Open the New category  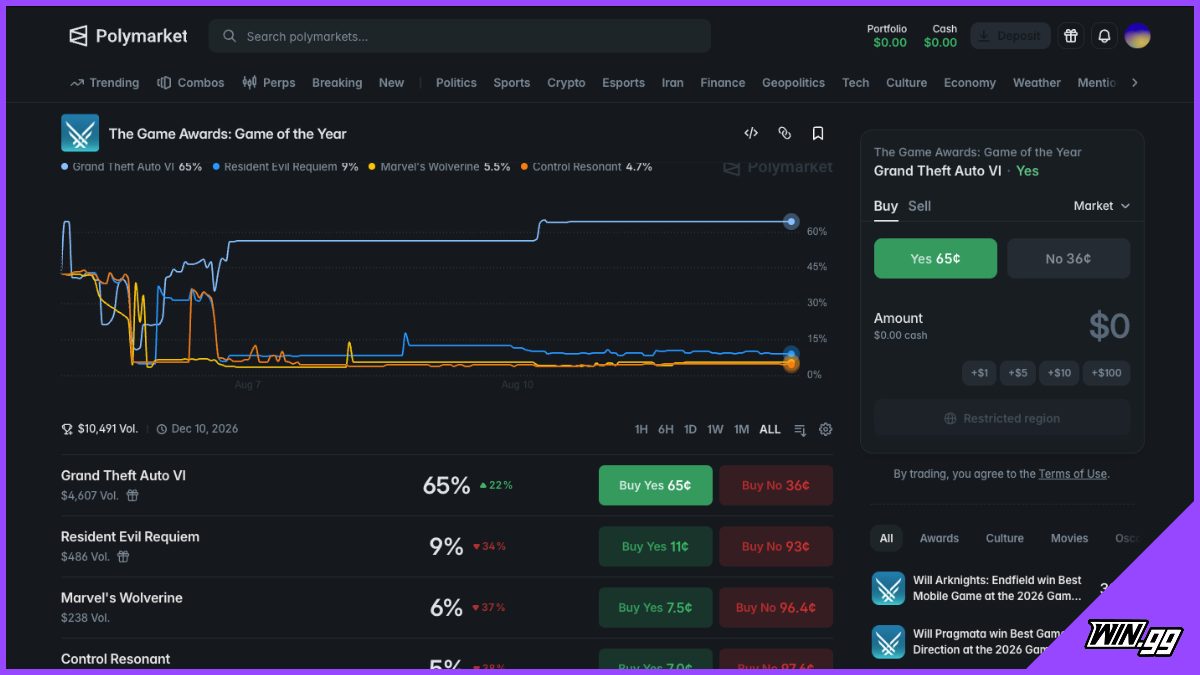tap(392, 83)
